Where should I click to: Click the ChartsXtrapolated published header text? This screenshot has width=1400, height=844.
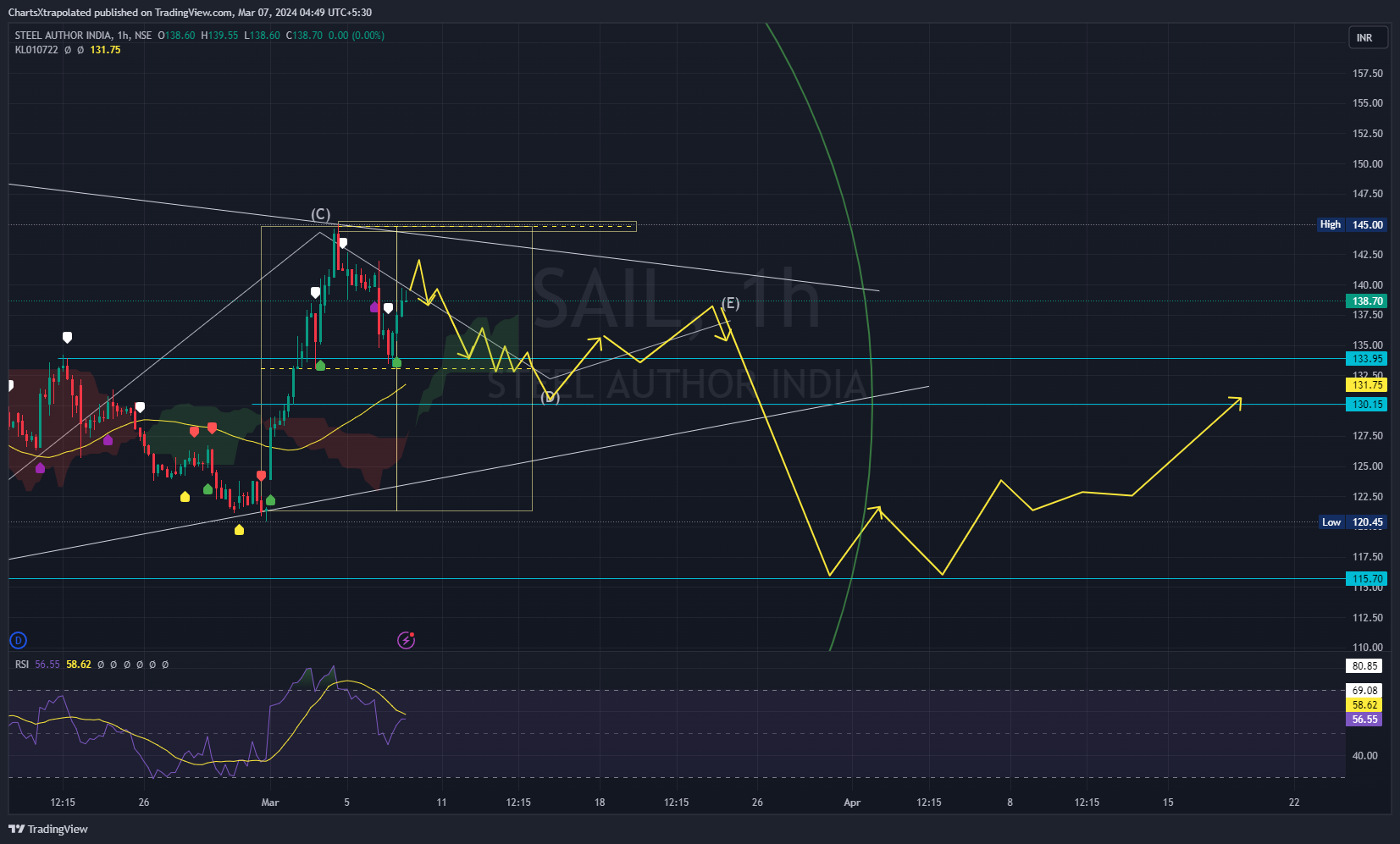[190, 13]
